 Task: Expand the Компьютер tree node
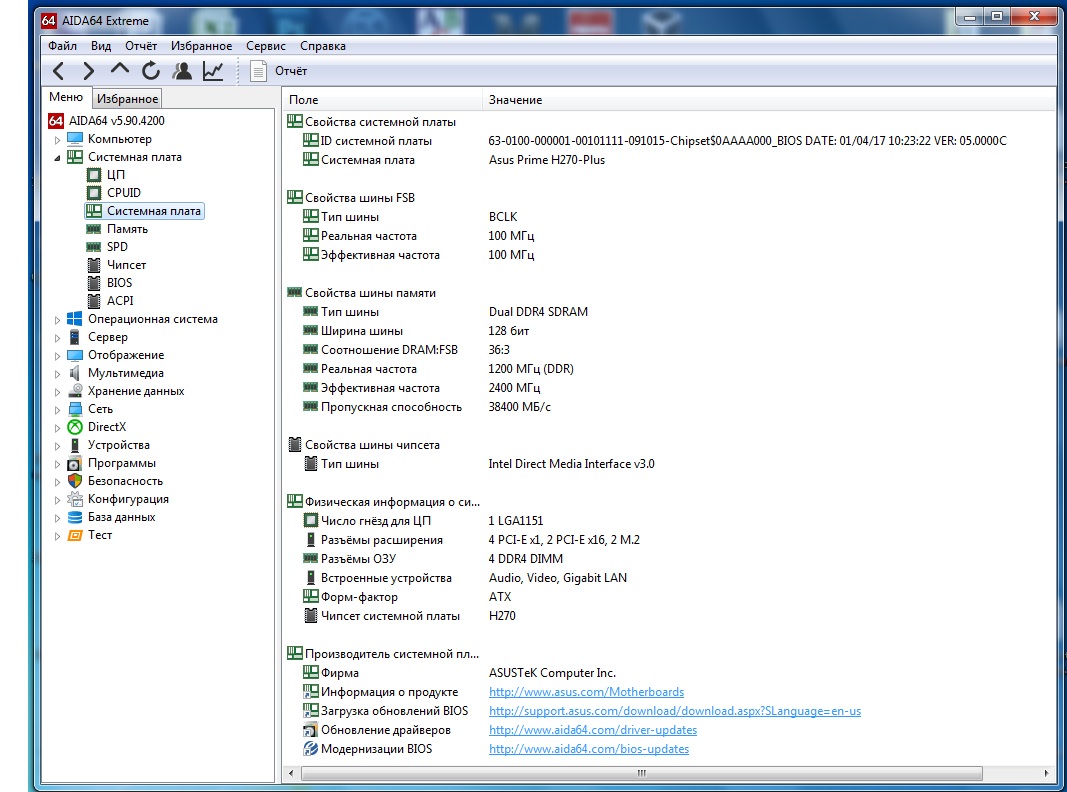(58, 140)
